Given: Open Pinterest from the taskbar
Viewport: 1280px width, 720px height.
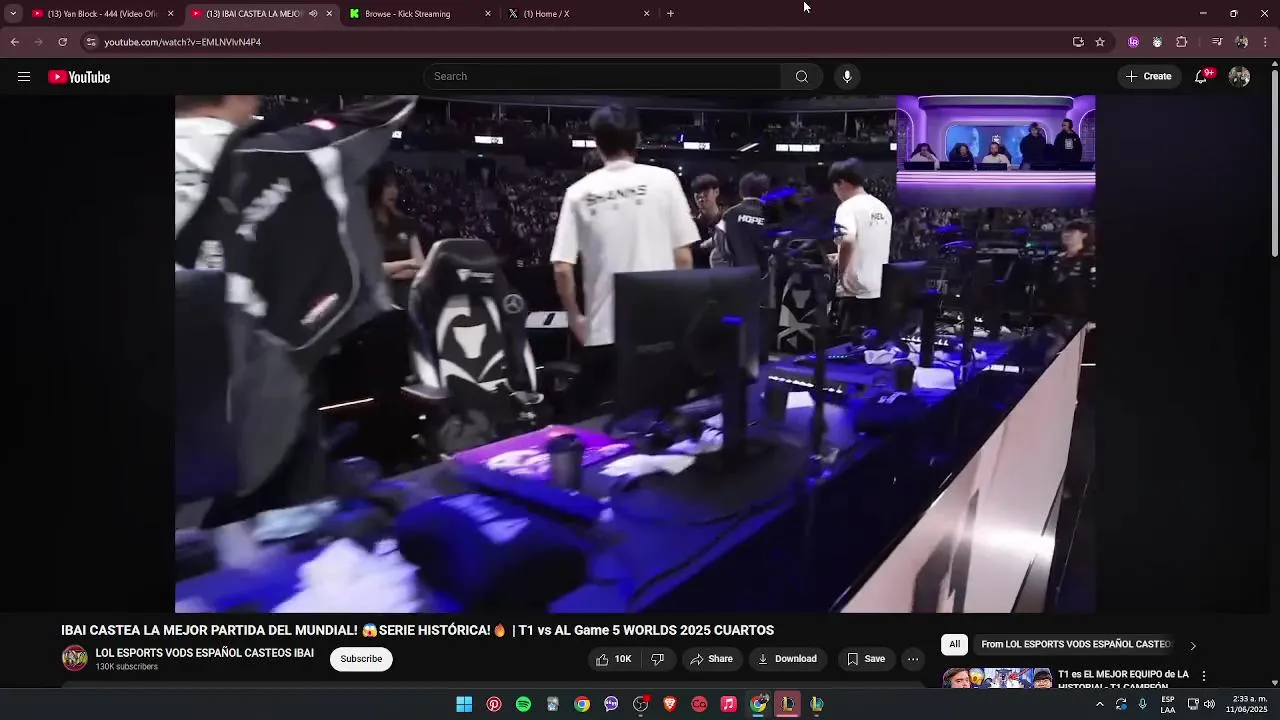Looking at the screenshot, I should [494, 704].
